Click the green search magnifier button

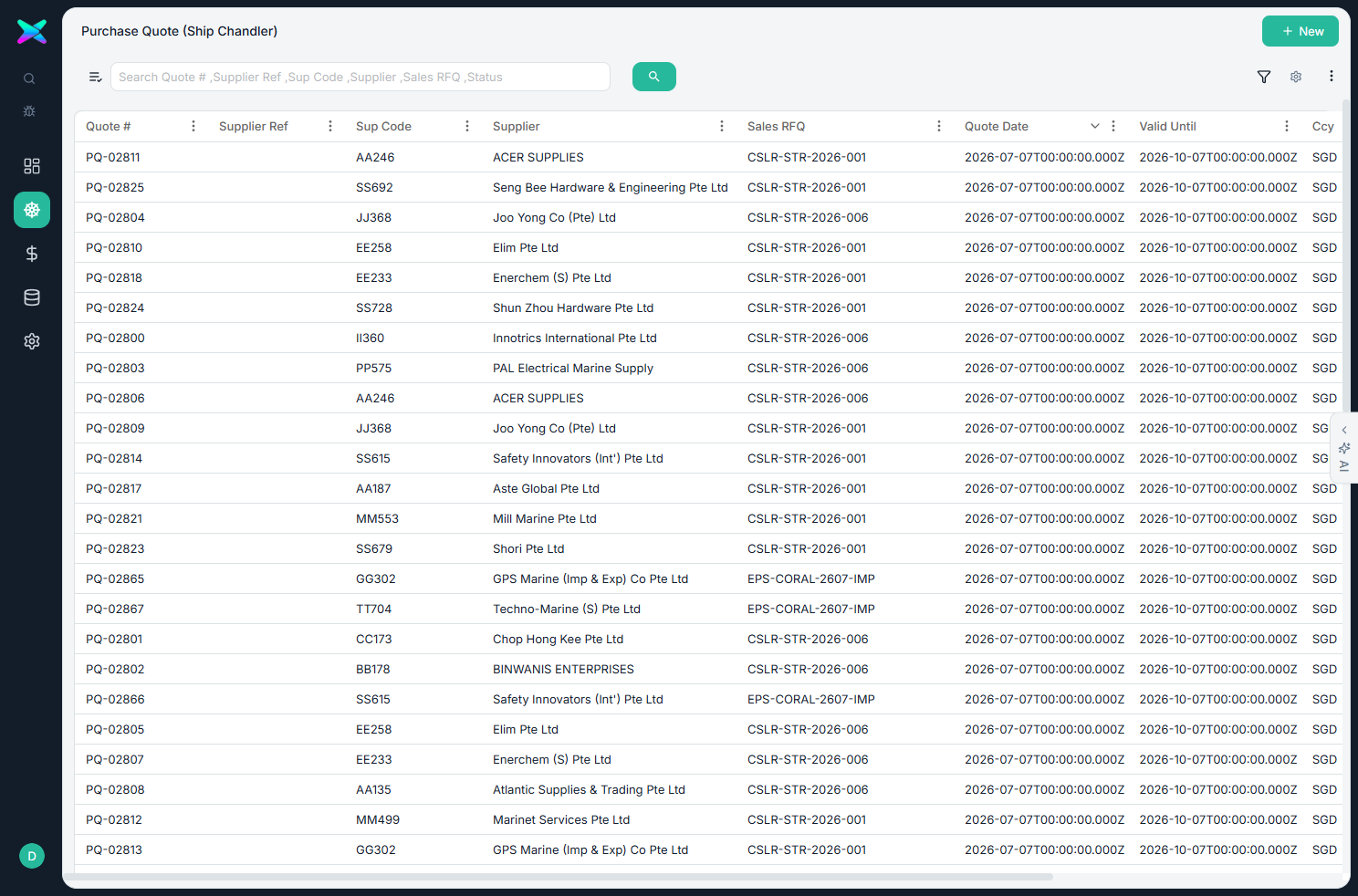point(654,77)
